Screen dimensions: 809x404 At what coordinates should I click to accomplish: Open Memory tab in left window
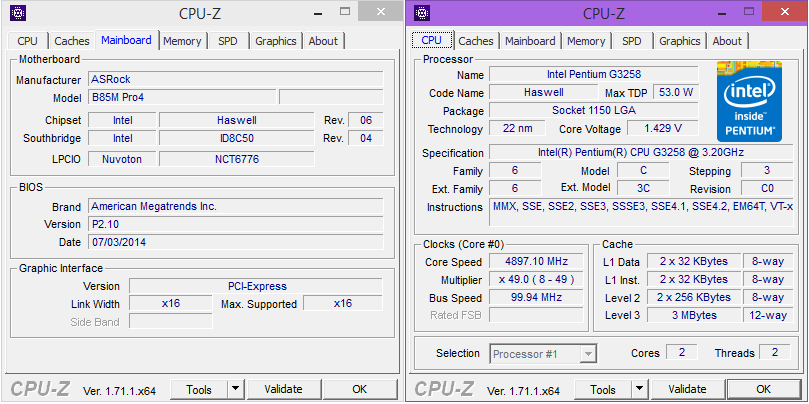[x=182, y=41]
